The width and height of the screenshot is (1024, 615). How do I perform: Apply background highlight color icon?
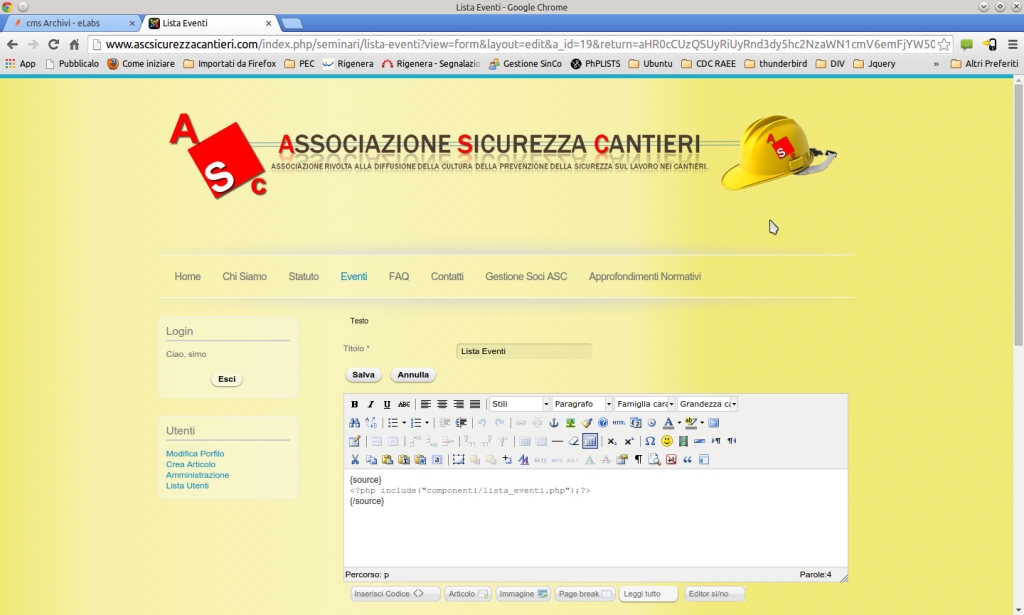tap(690, 422)
